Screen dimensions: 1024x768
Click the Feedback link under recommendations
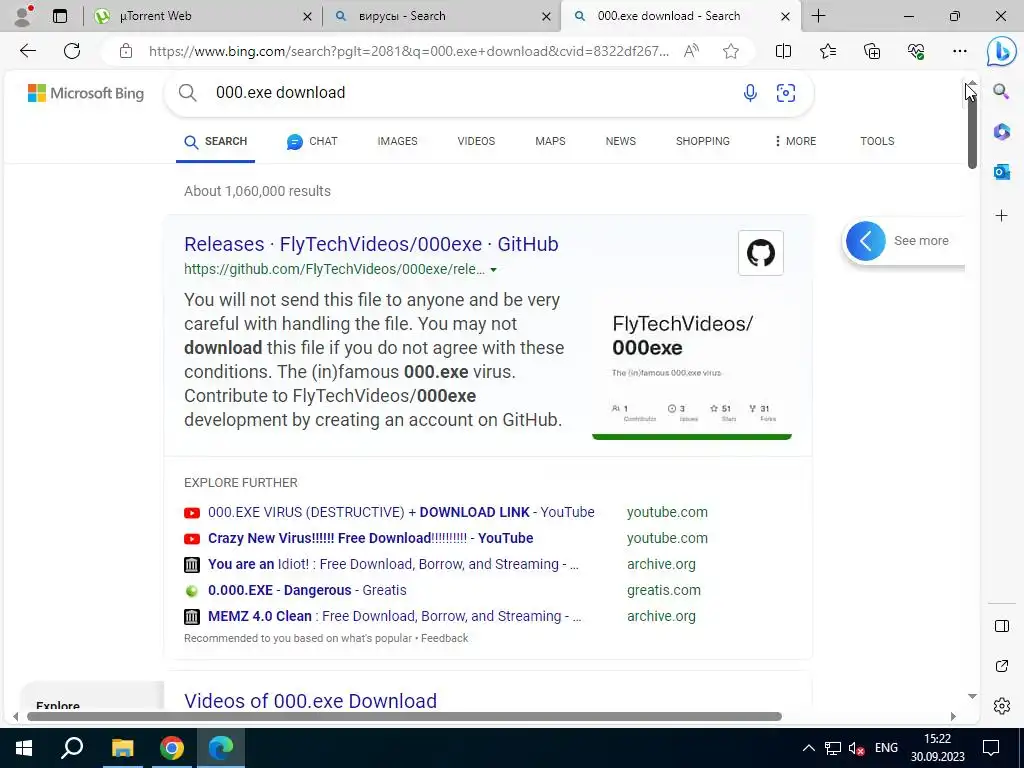coord(444,638)
